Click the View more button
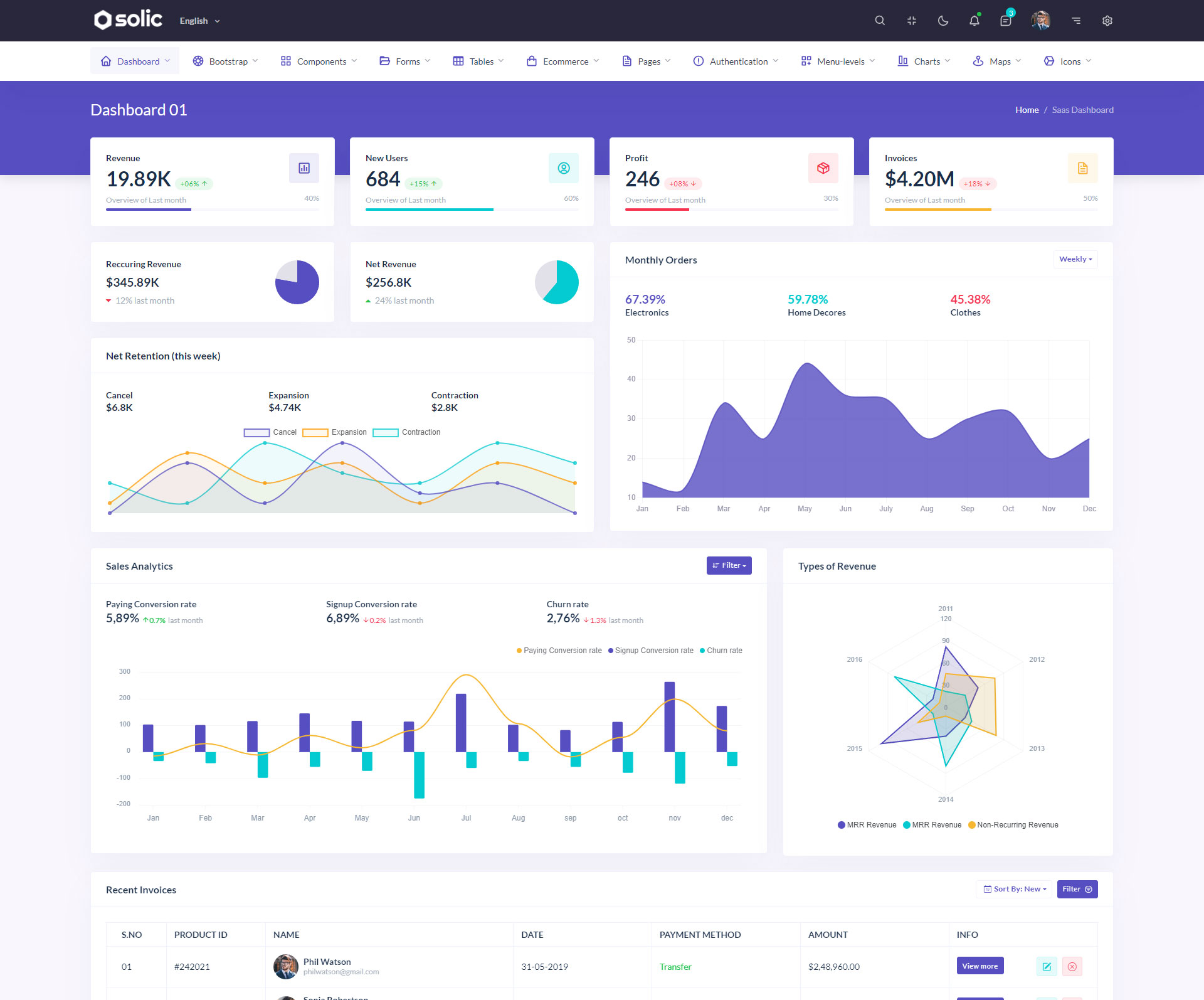Screen dimensions: 1204x1000 coord(980,966)
